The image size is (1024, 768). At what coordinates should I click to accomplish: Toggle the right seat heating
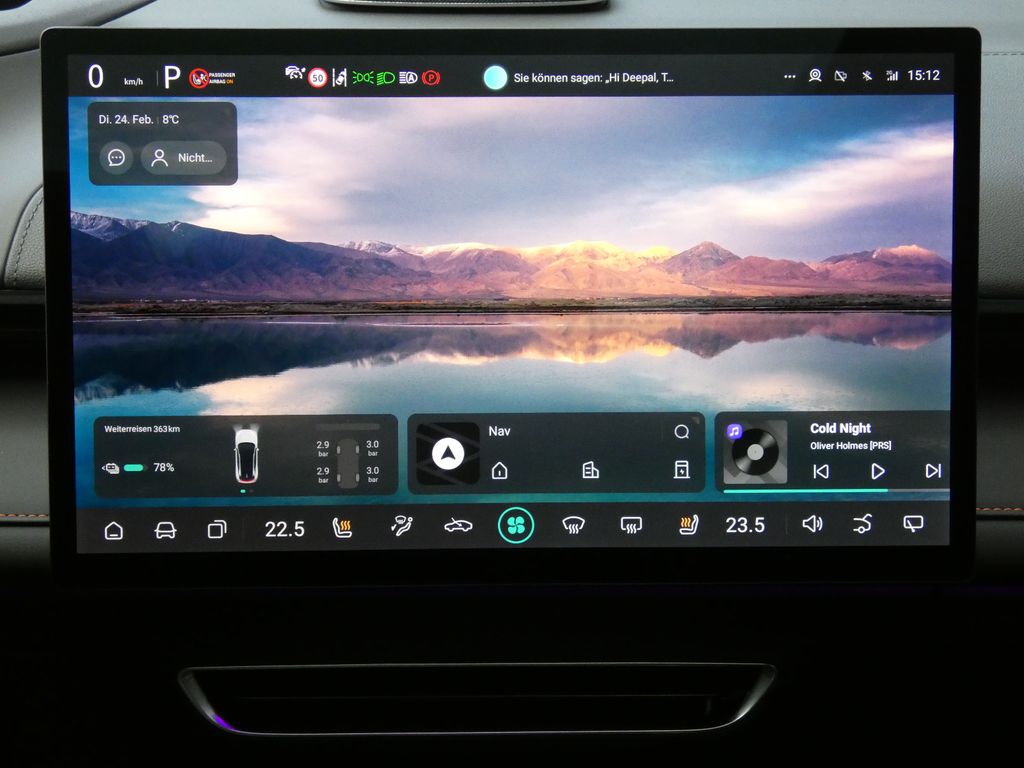[688, 526]
